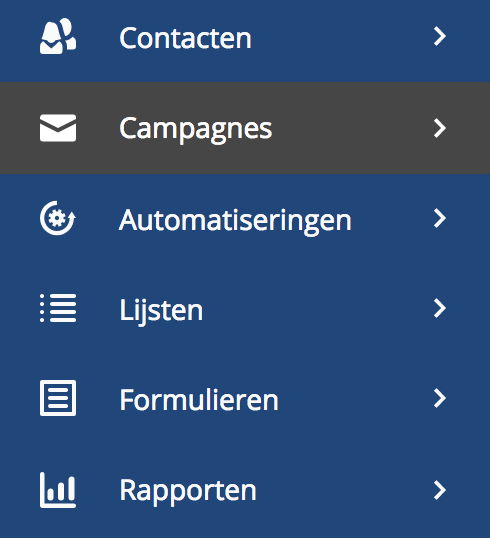Expand the Rapporten chevron arrow
Viewport: 490px width, 538px height.
(440, 490)
